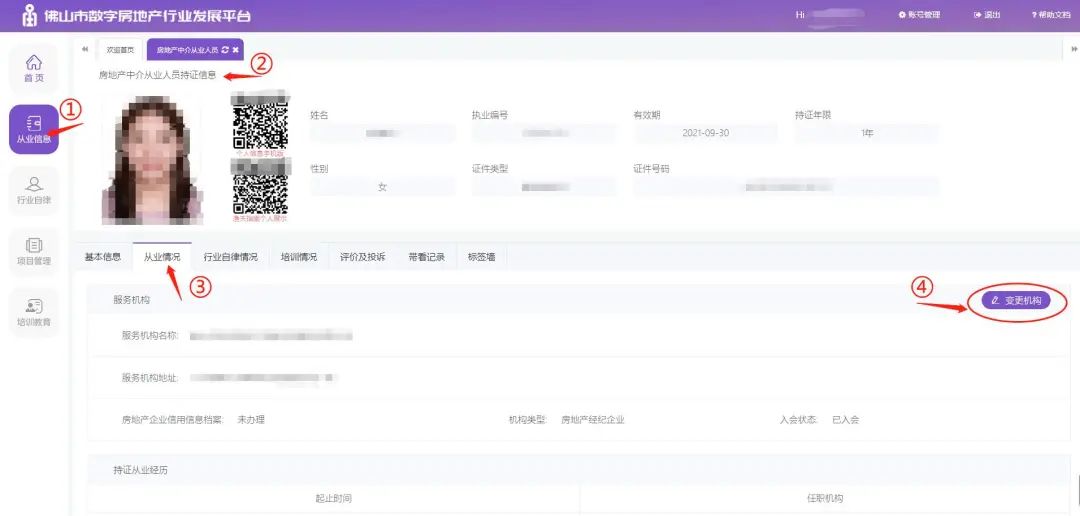Click 退出 to log out
This screenshot has width=1080, height=516.
click(987, 15)
